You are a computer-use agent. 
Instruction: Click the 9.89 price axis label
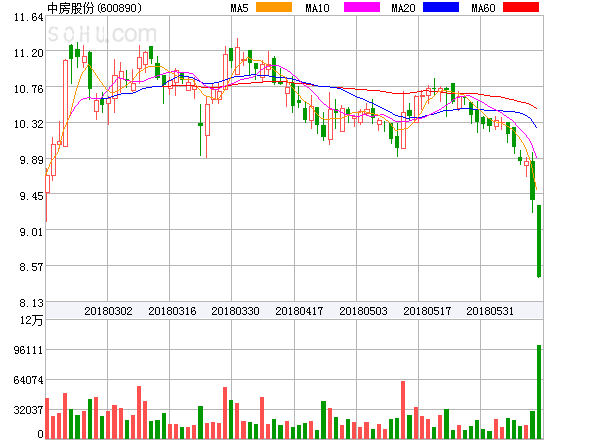pos(32,160)
